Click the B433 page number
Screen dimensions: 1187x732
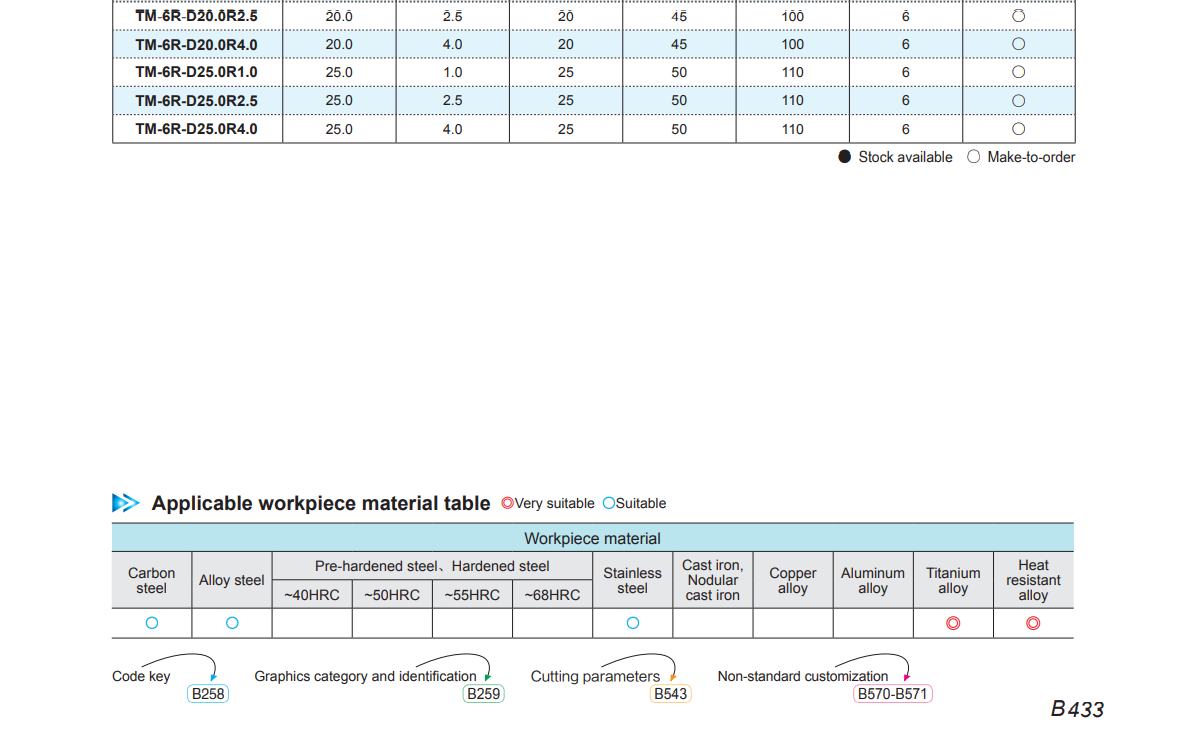click(x=1077, y=709)
